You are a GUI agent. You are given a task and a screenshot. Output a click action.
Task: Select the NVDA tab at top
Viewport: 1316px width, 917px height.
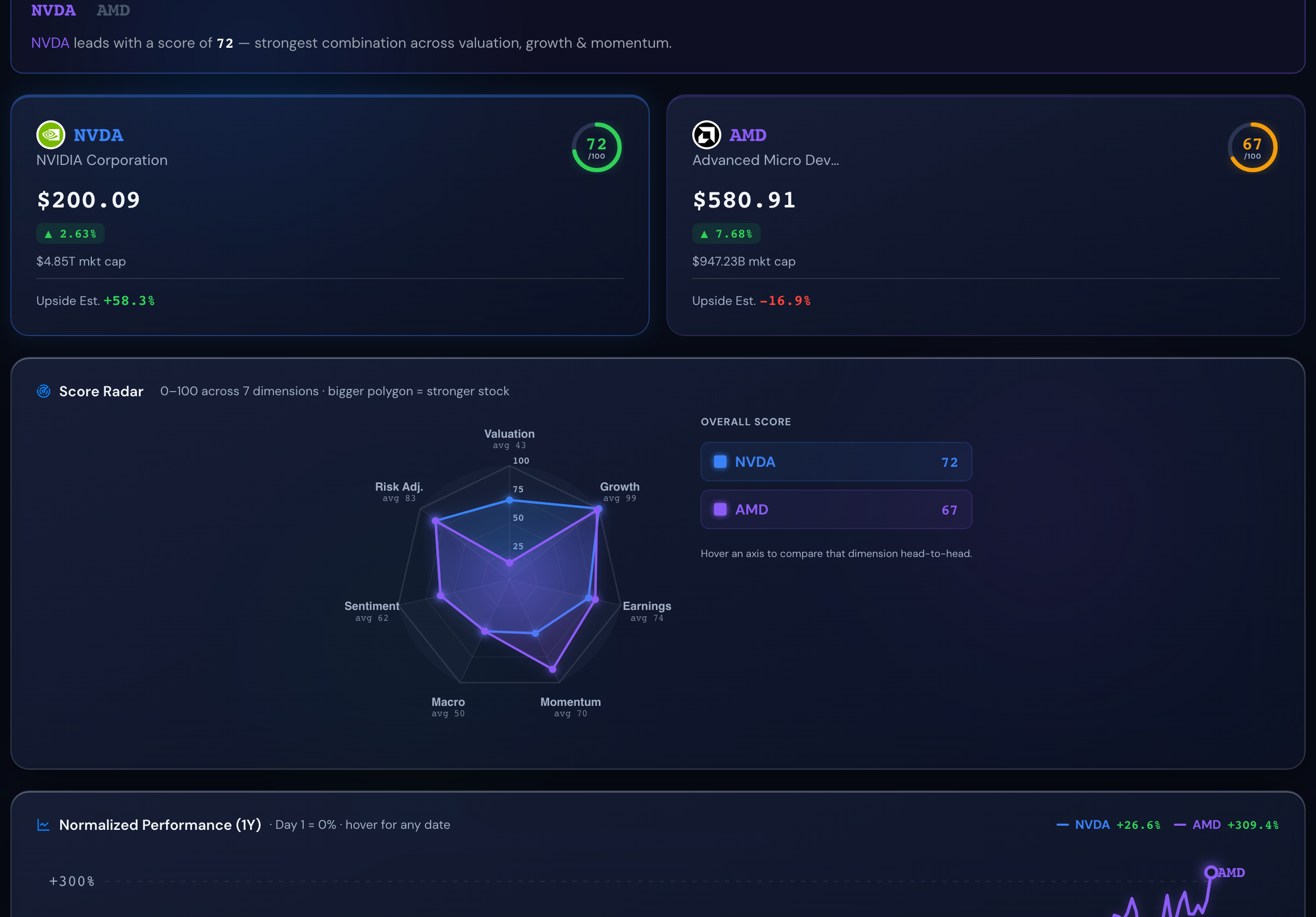coord(53,10)
